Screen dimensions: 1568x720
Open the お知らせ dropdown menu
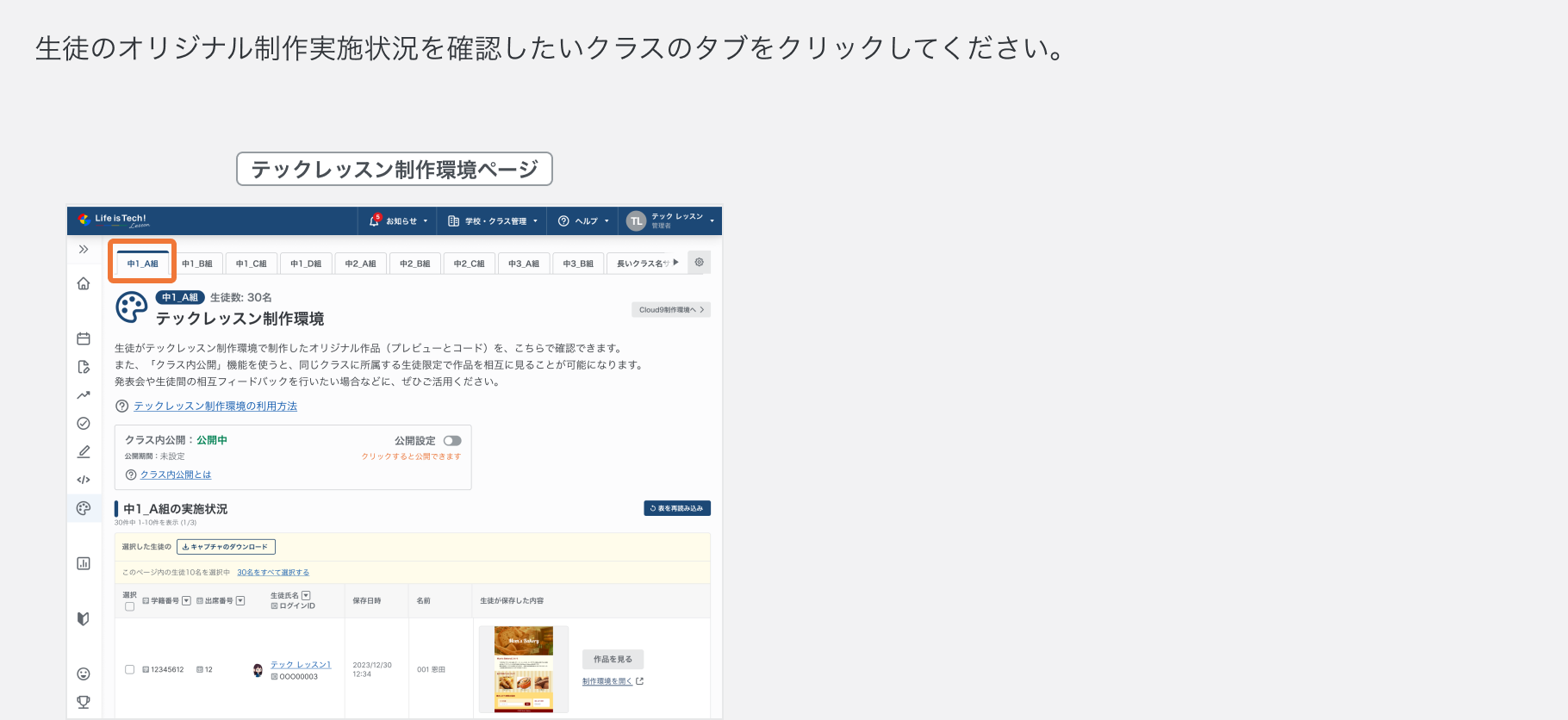[398, 220]
